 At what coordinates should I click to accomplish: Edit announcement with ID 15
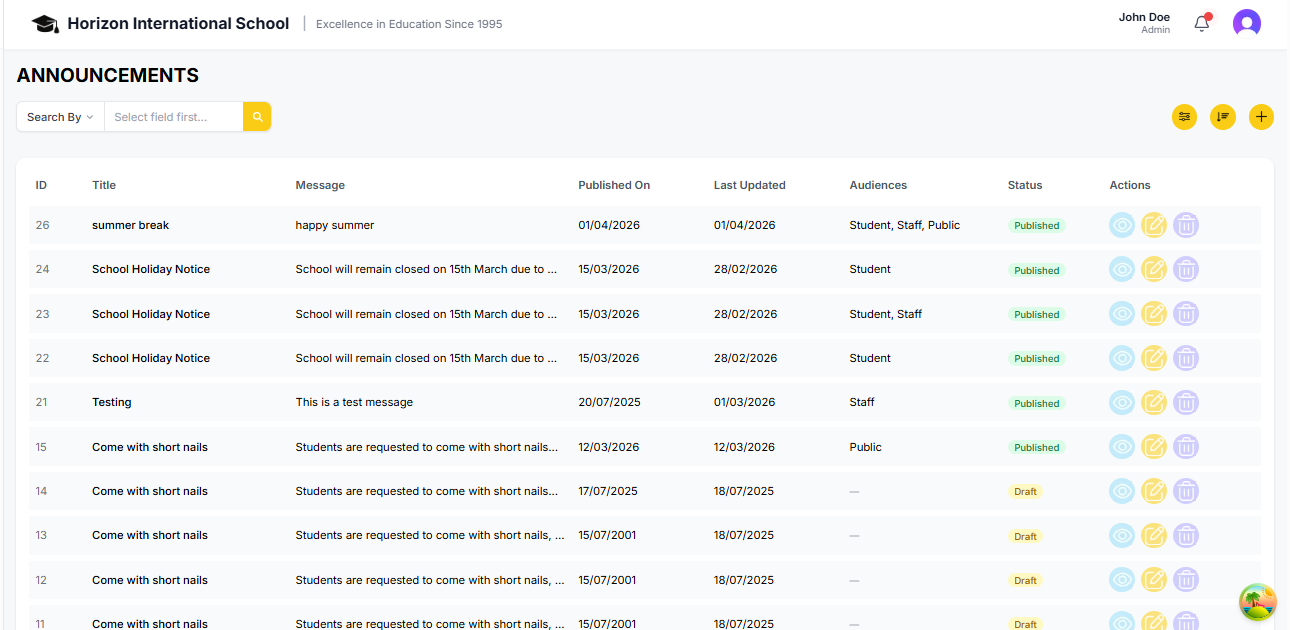[x=1154, y=447]
